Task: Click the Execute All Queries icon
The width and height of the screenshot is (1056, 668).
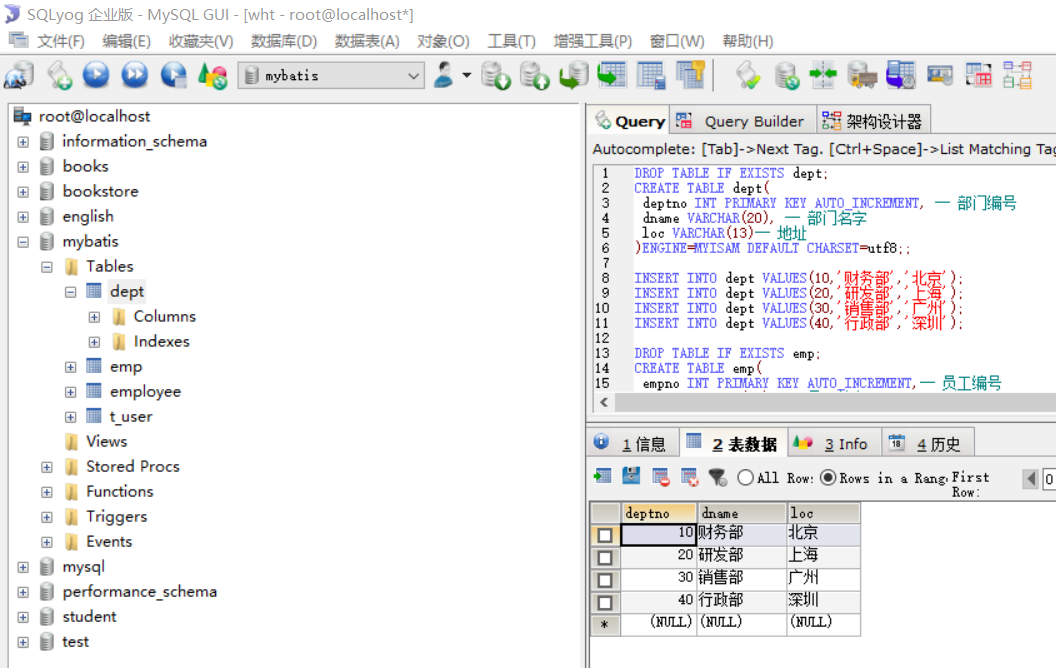Action: 134,74
